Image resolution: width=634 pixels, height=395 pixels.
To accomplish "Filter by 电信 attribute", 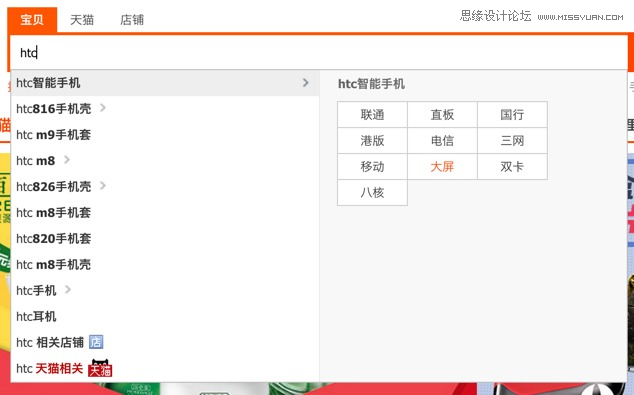I will coord(442,141).
